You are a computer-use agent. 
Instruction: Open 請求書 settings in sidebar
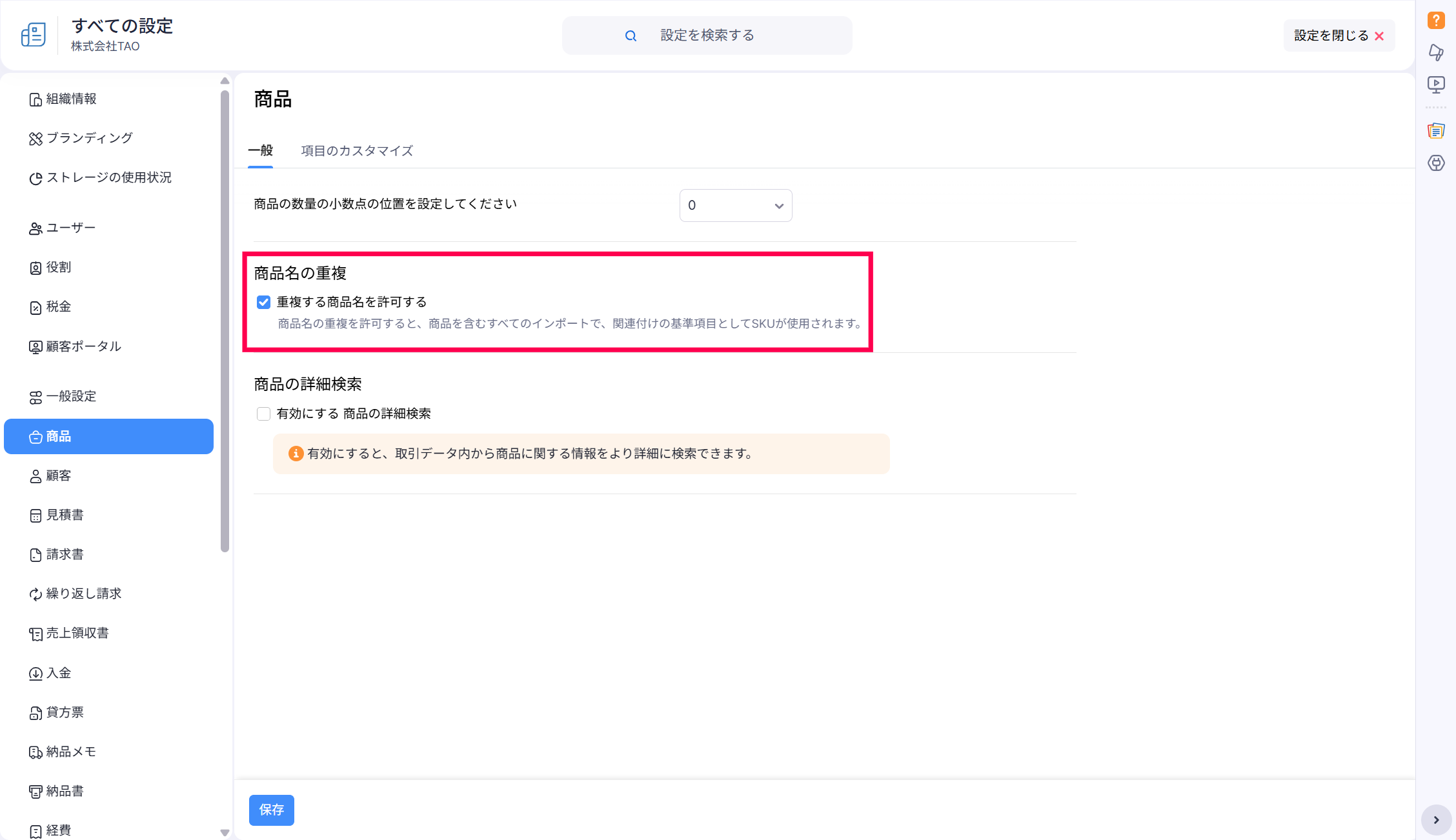[x=65, y=554]
